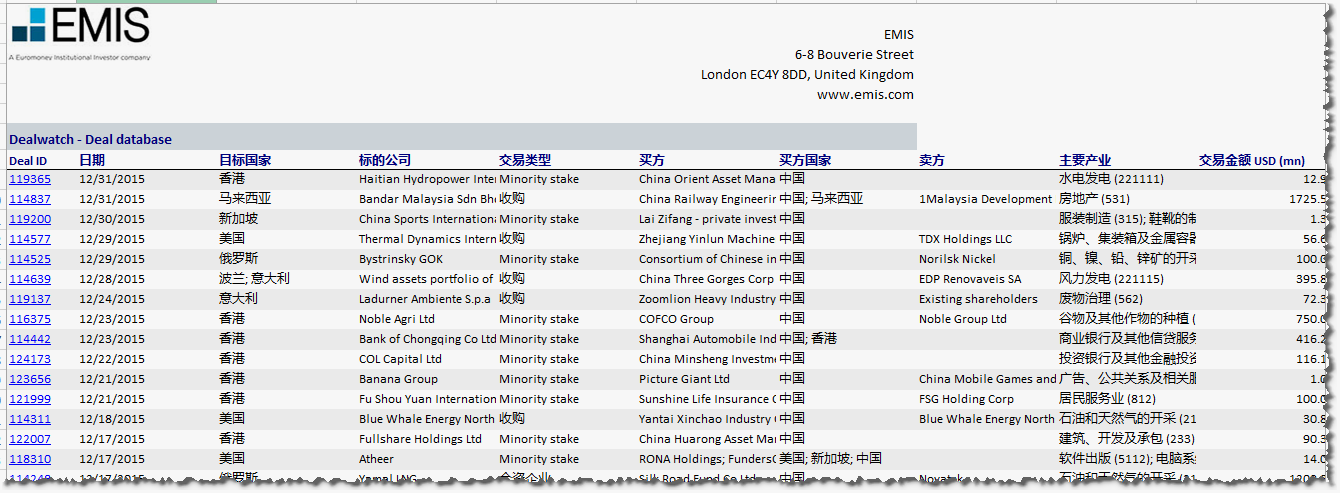The image size is (1340, 493).
Task: Select seller 'TDX Holdings LLC' cell
Action: tap(965, 239)
